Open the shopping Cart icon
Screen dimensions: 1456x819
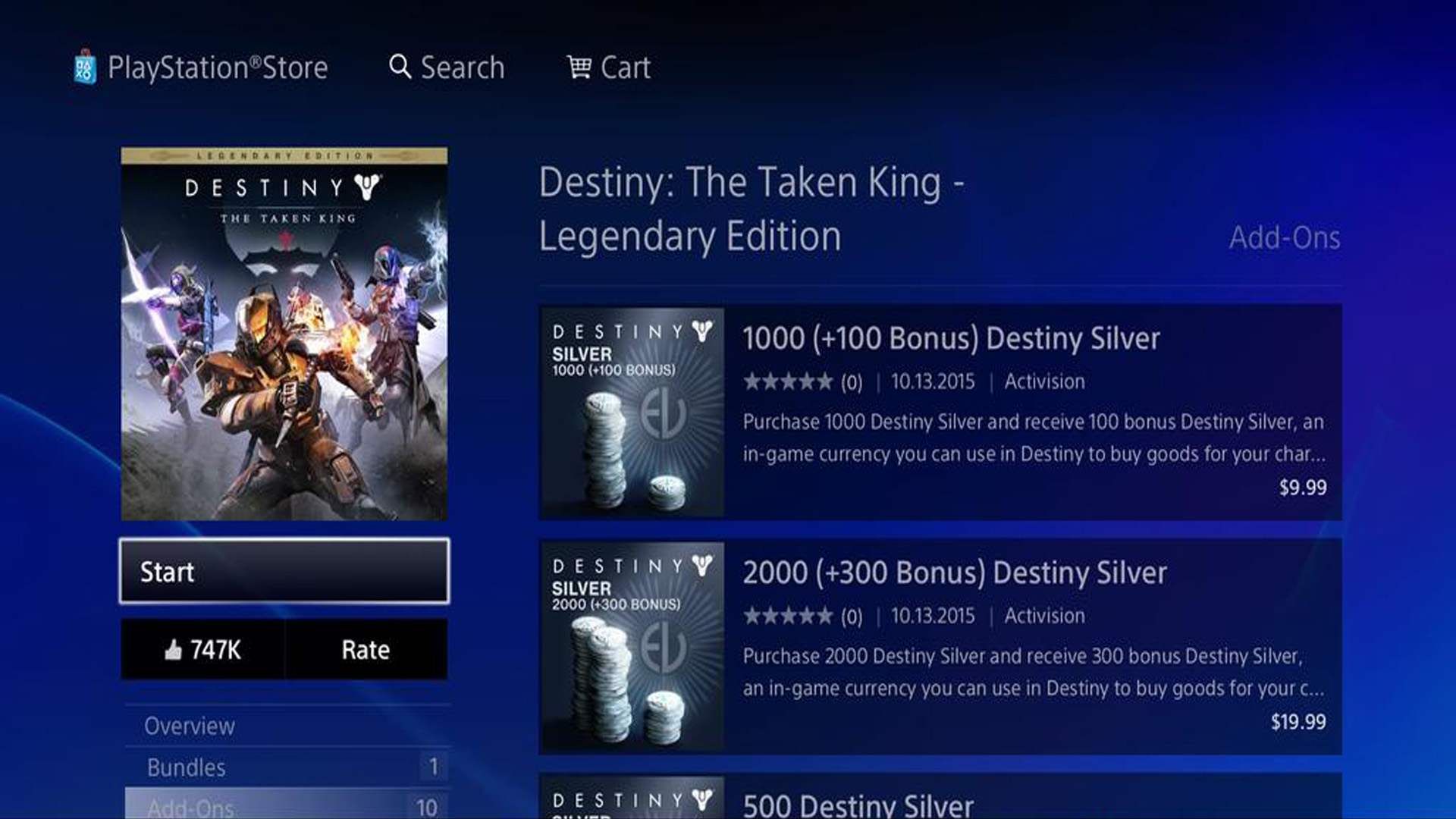point(579,67)
